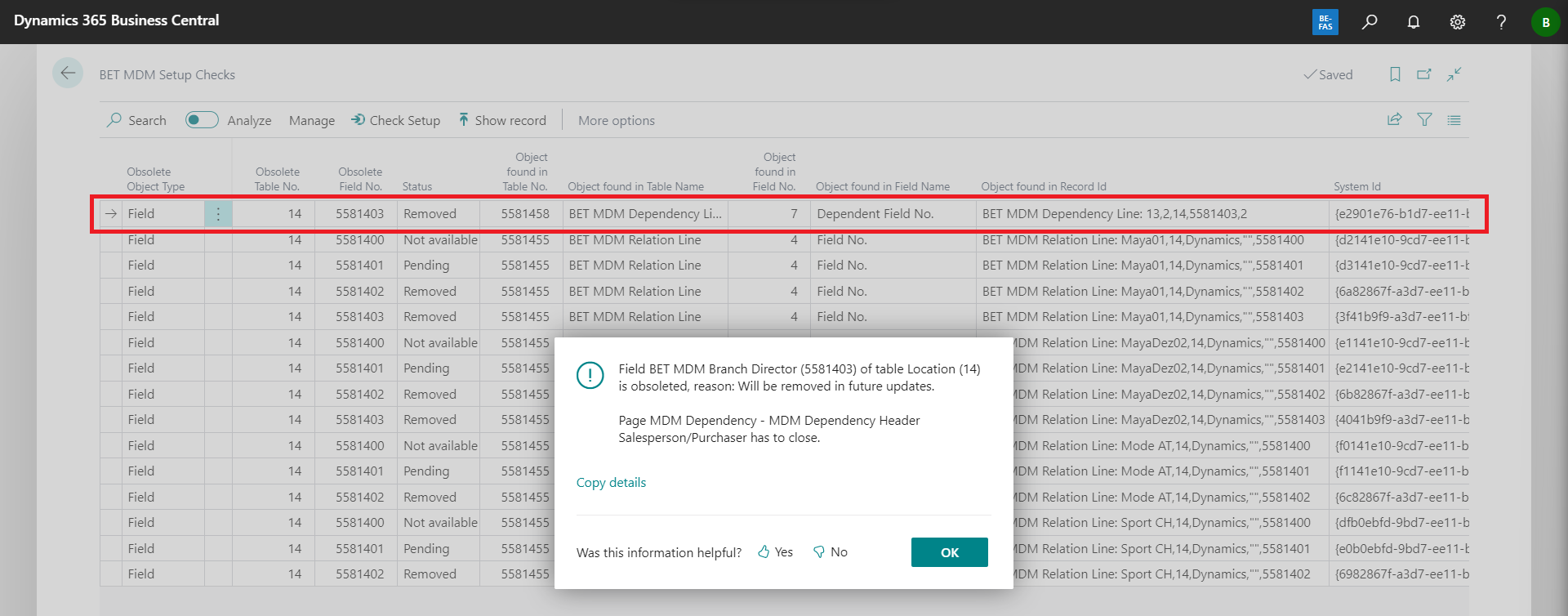Click thumbs down No feedback

831,552
